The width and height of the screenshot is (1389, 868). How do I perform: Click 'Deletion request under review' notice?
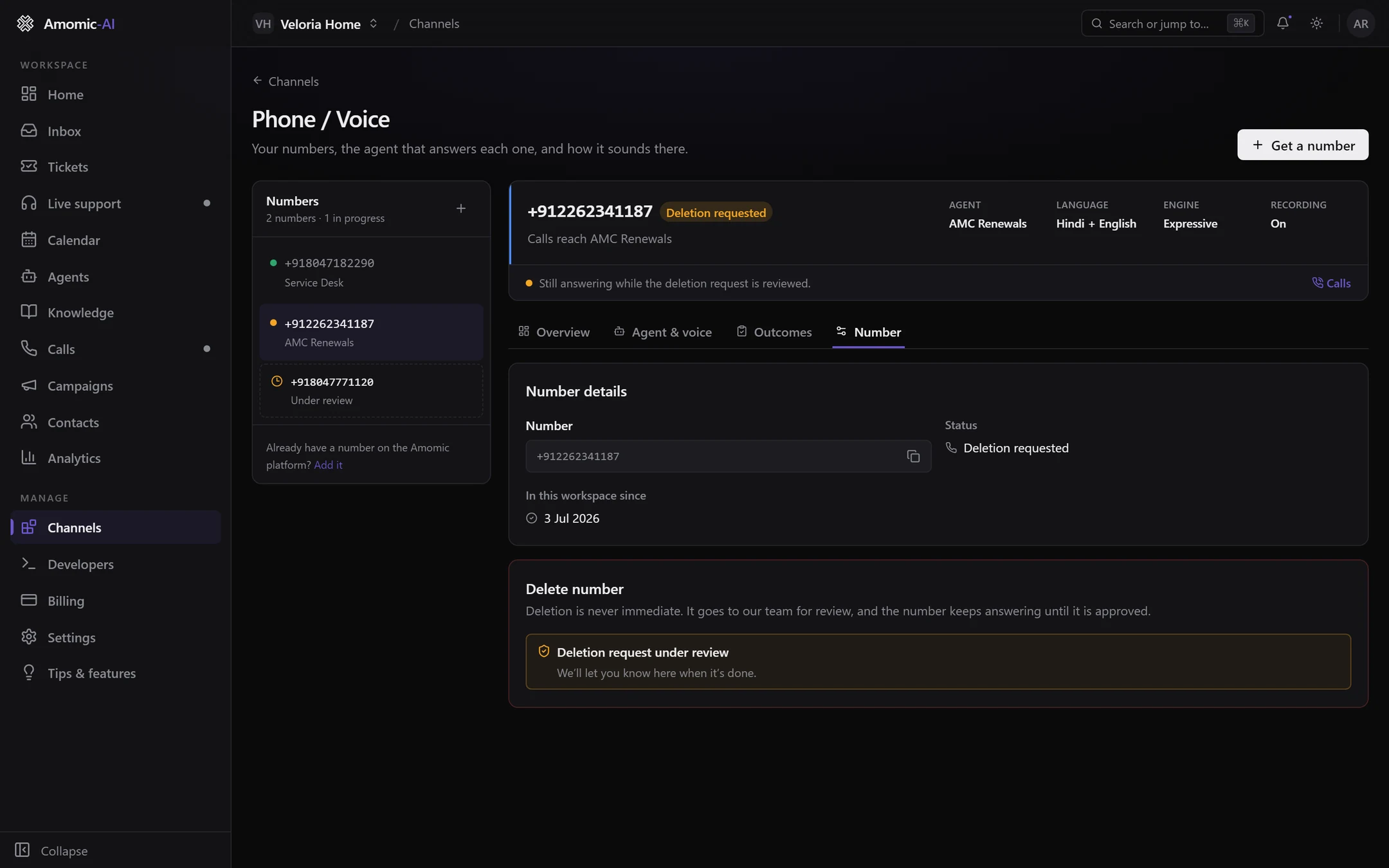938,662
